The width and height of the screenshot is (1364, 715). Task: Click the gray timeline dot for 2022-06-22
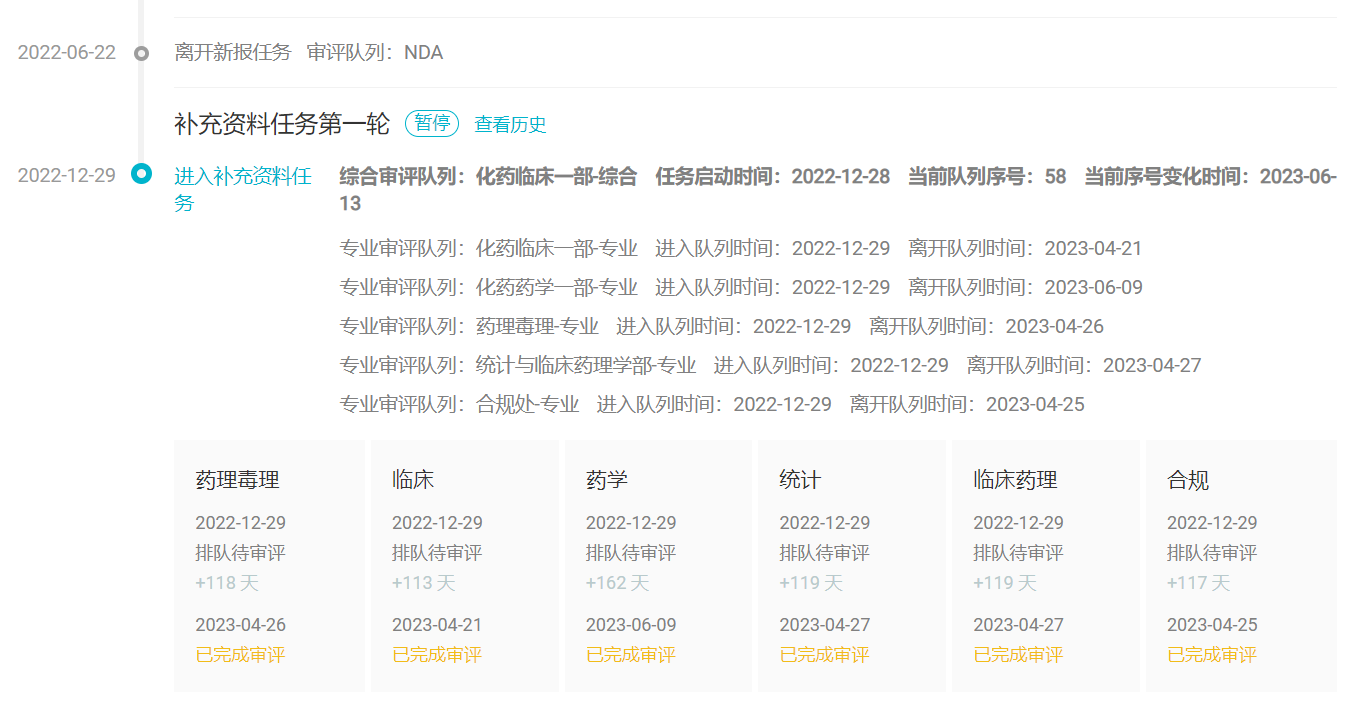(x=142, y=53)
